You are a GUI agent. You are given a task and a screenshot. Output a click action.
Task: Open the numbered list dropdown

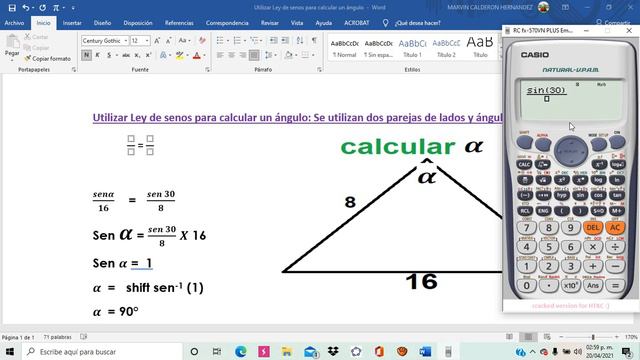[x=245, y=40]
